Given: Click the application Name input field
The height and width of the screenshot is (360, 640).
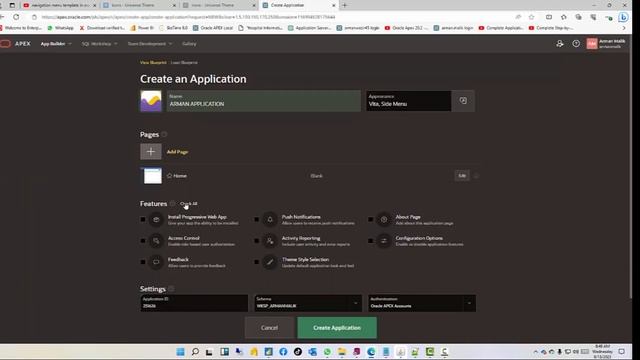Looking at the screenshot, I should point(264,101).
